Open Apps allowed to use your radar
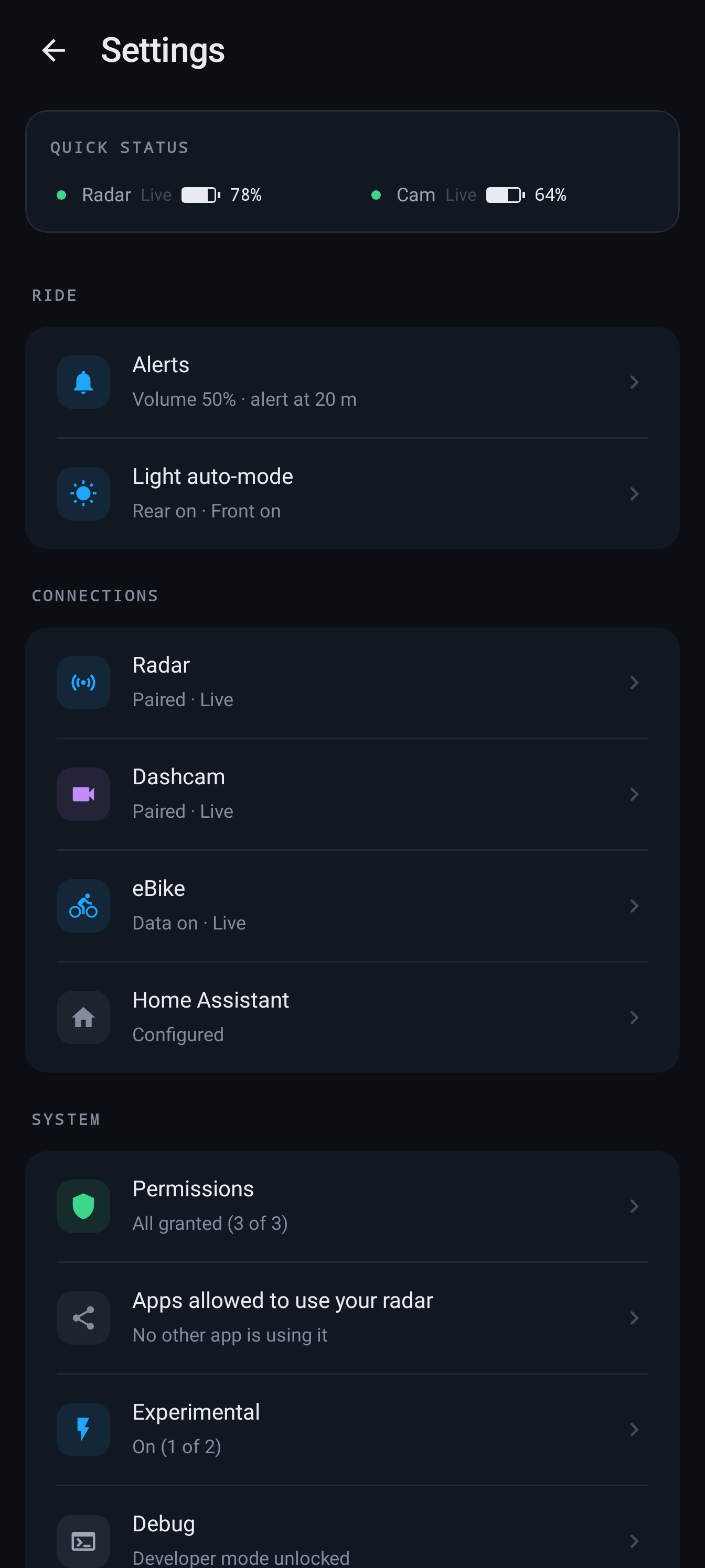705x1568 pixels. click(352, 1318)
